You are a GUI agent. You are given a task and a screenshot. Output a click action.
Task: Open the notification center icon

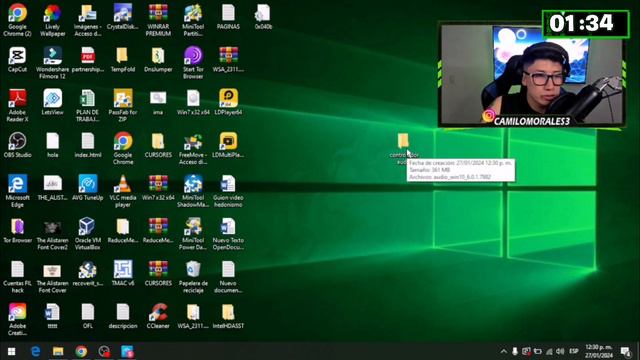626,351
